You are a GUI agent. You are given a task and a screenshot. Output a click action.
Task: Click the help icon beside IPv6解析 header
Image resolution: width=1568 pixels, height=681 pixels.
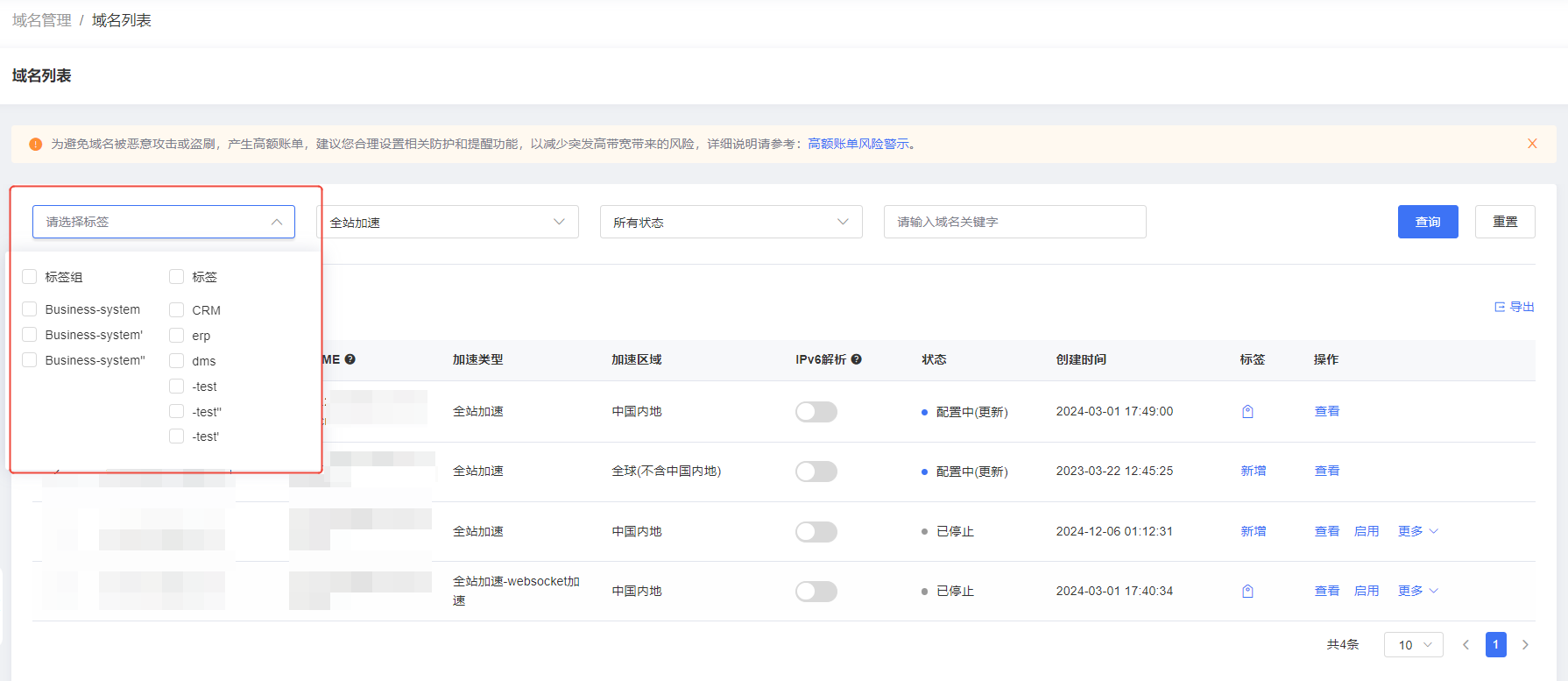point(857,359)
